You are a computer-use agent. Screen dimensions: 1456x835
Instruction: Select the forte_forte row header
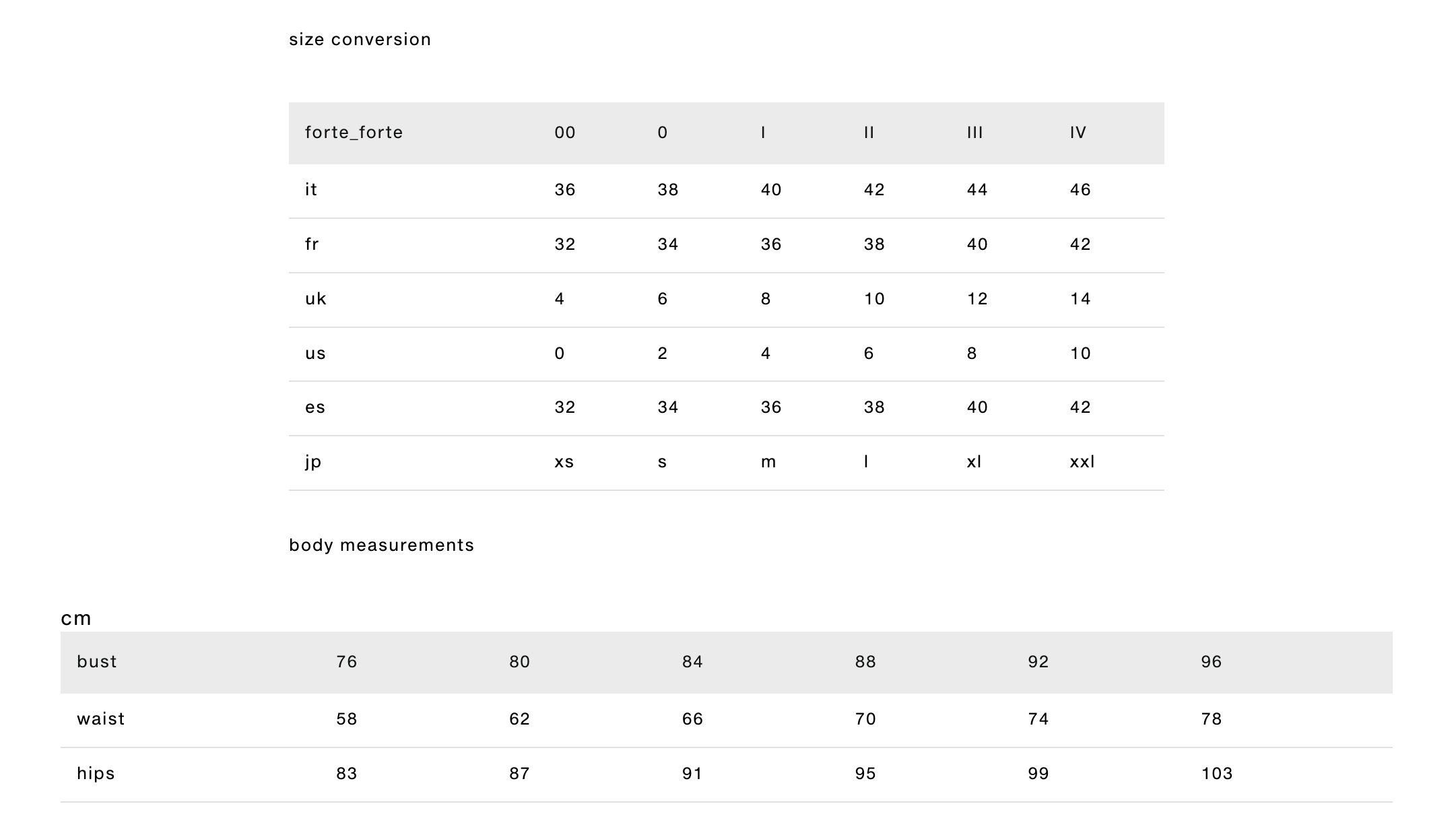point(354,133)
